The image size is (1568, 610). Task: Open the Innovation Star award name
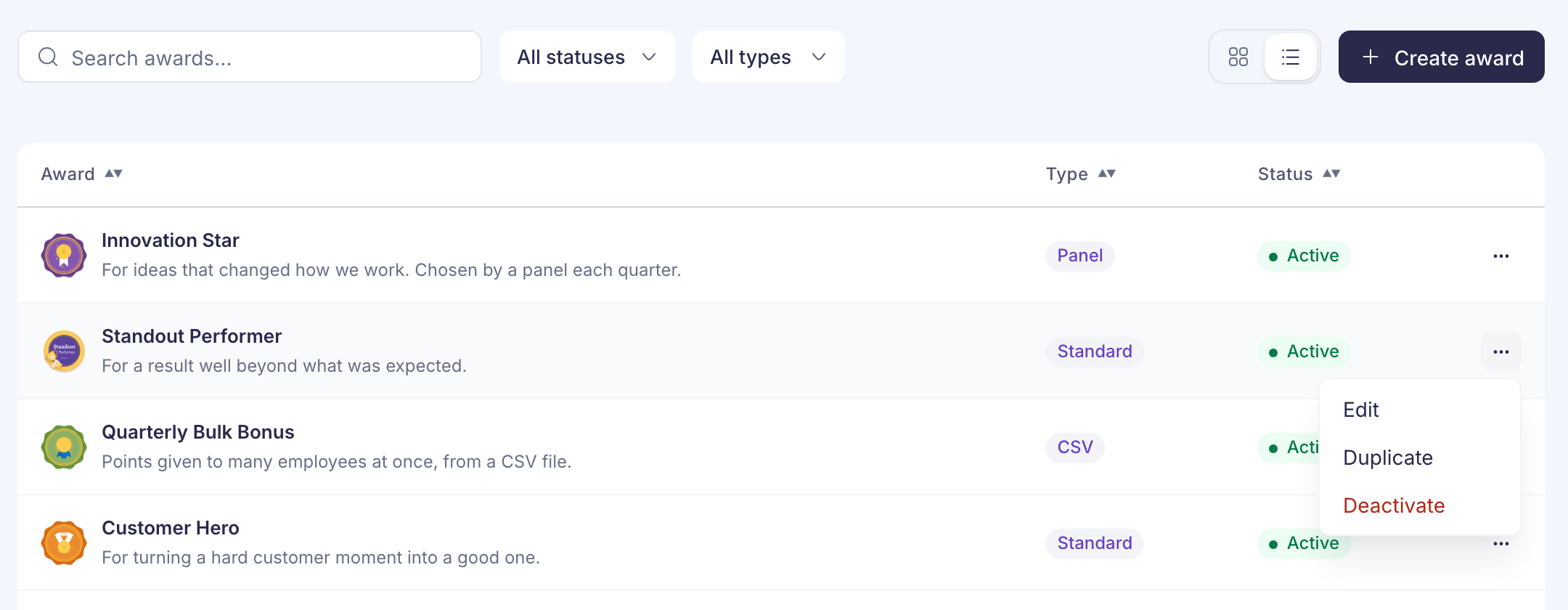click(x=171, y=240)
